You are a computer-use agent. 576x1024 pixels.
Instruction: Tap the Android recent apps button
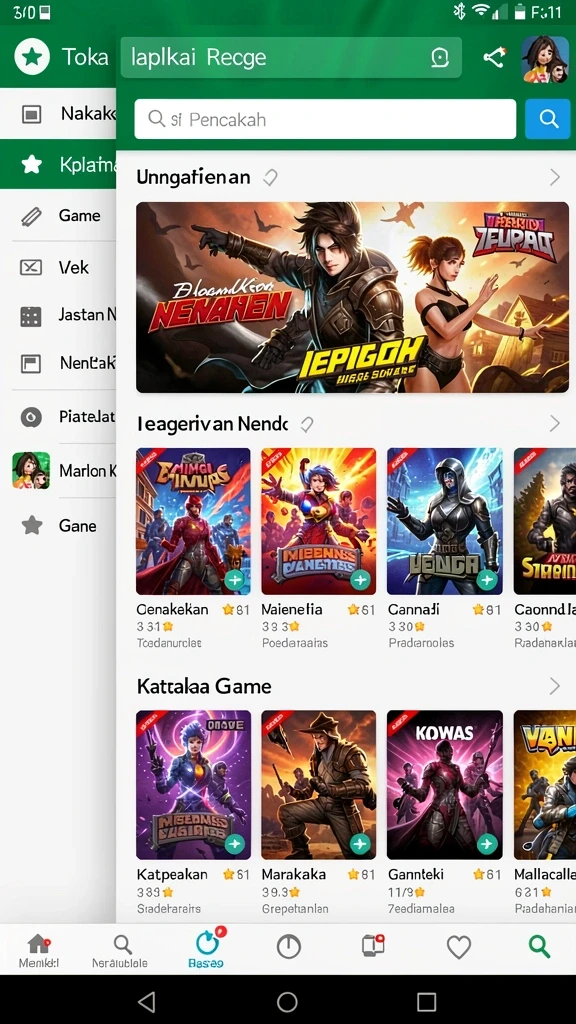coord(426,1001)
